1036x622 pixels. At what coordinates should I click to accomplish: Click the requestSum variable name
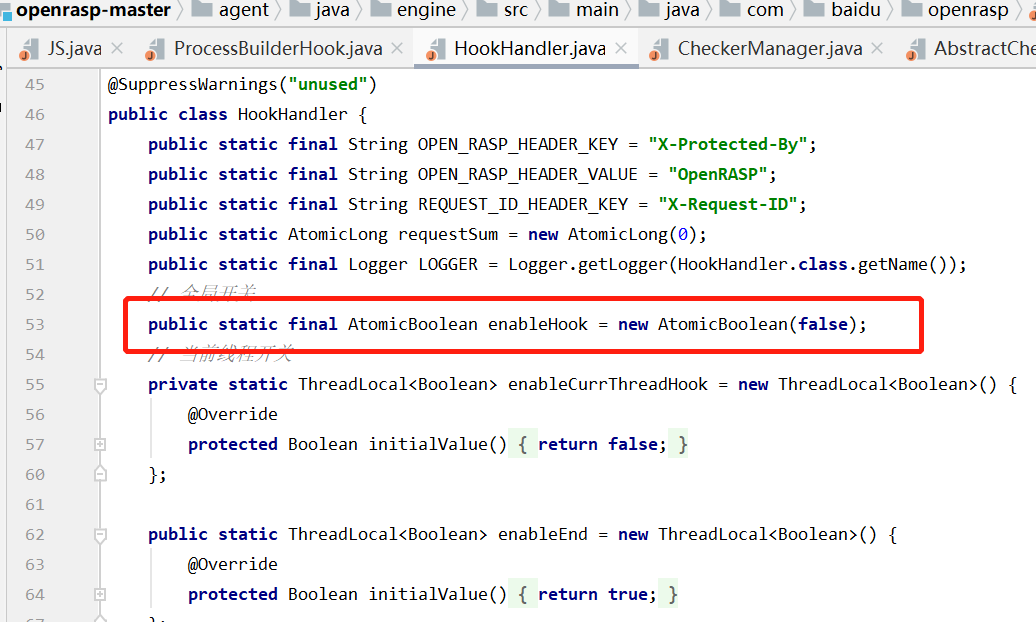[448, 235]
